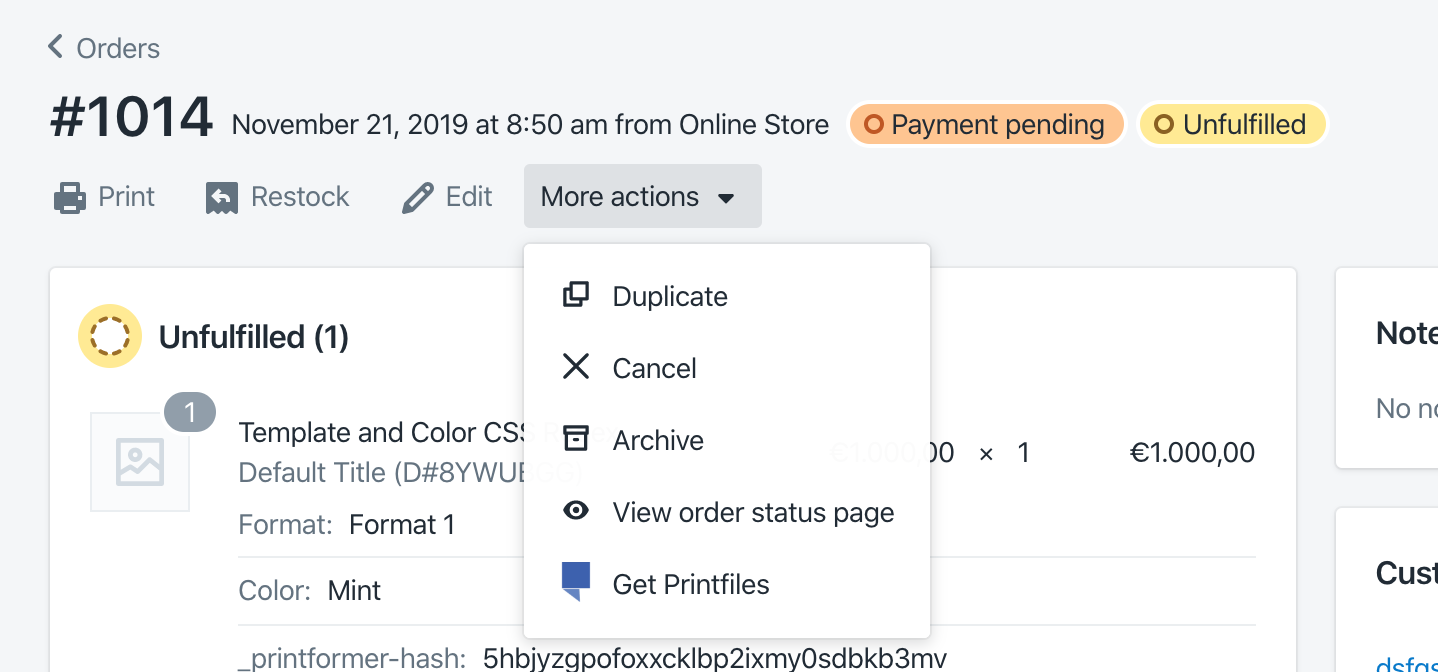
Task: Go back via the Orders chevron
Action: (56, 47)
